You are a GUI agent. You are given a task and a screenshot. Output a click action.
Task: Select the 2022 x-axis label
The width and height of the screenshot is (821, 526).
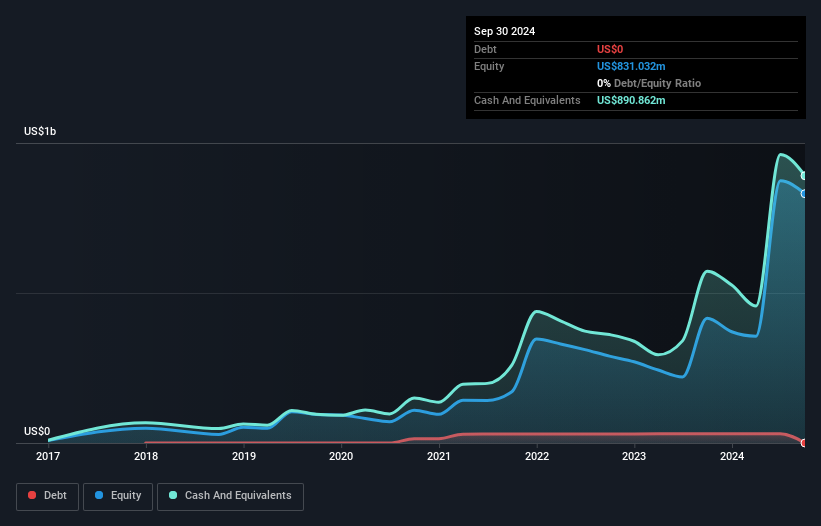click(x=537, y=456)
